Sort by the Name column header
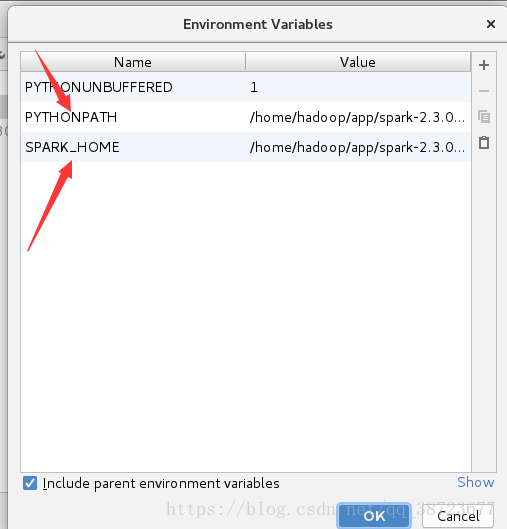The height and width of the screenshot is (529, 507). (x=133, y=62)
